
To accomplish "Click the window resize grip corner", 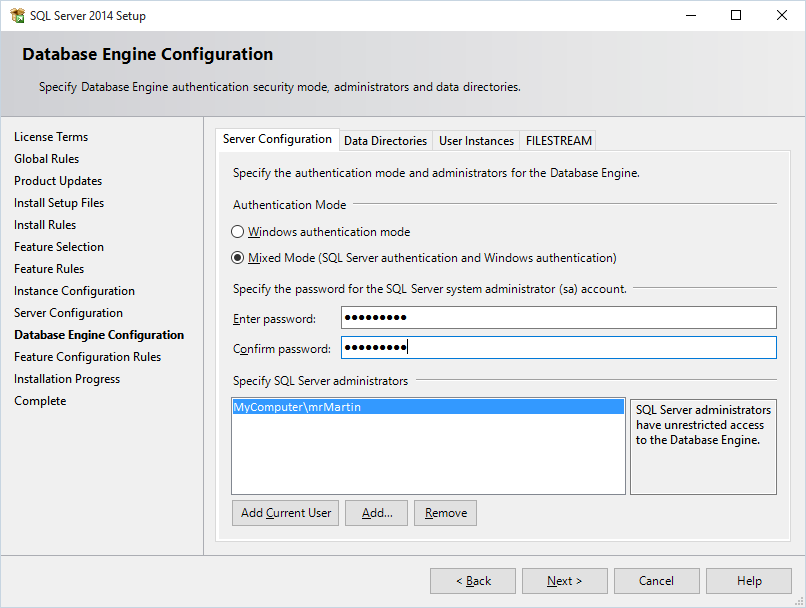I will pos(799,601).
